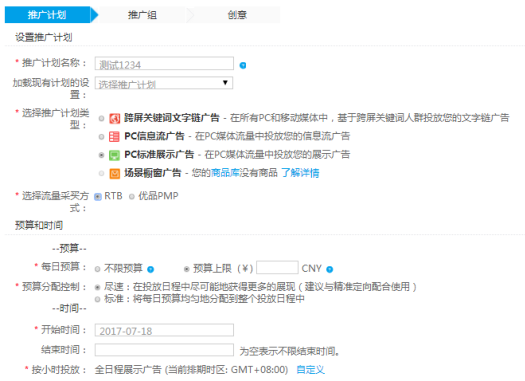The image size is (525, 381).
Task: Switch to the 创意 step tab
Action: click(237, 15)
